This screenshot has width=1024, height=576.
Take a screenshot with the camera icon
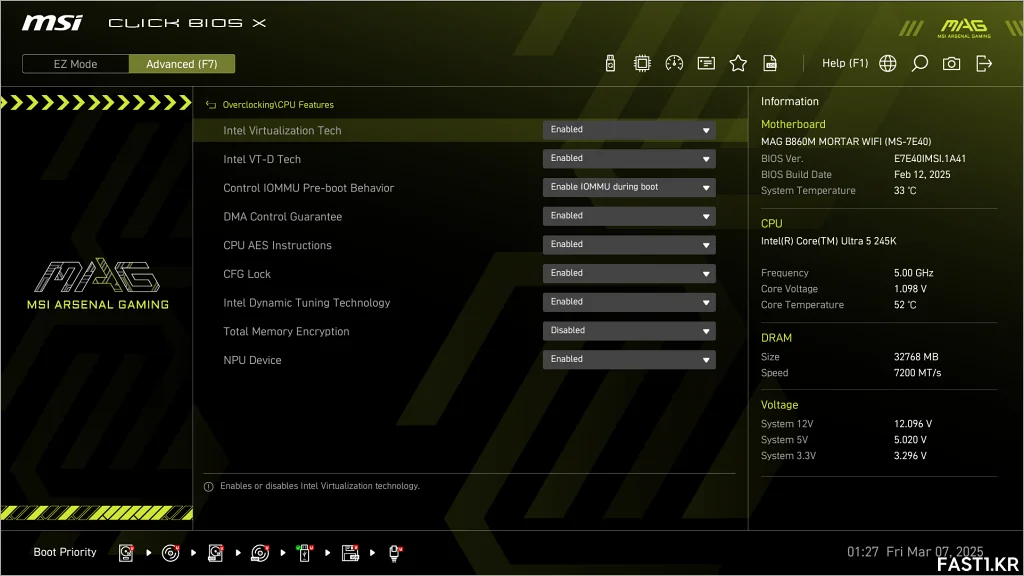click(952, 63)
